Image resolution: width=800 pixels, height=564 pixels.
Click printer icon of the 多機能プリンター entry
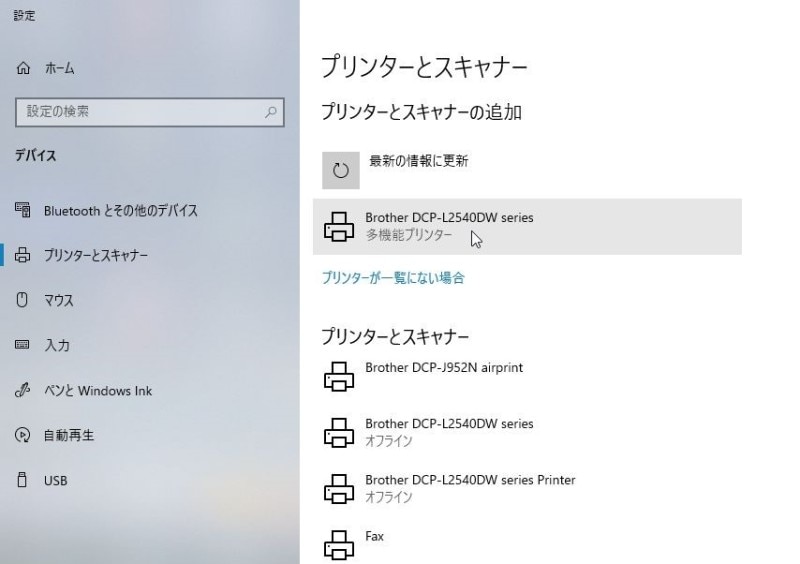(339, 227)
